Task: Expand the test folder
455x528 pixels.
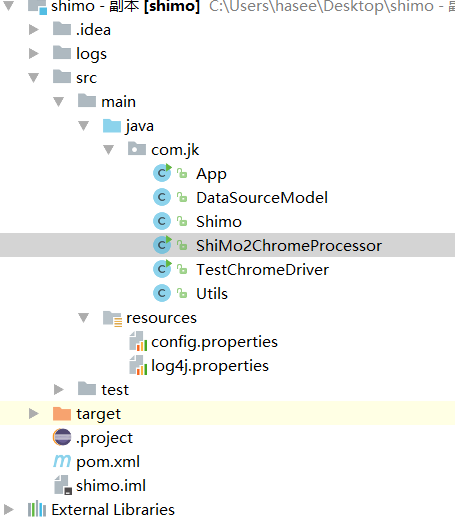Action: 59,389
